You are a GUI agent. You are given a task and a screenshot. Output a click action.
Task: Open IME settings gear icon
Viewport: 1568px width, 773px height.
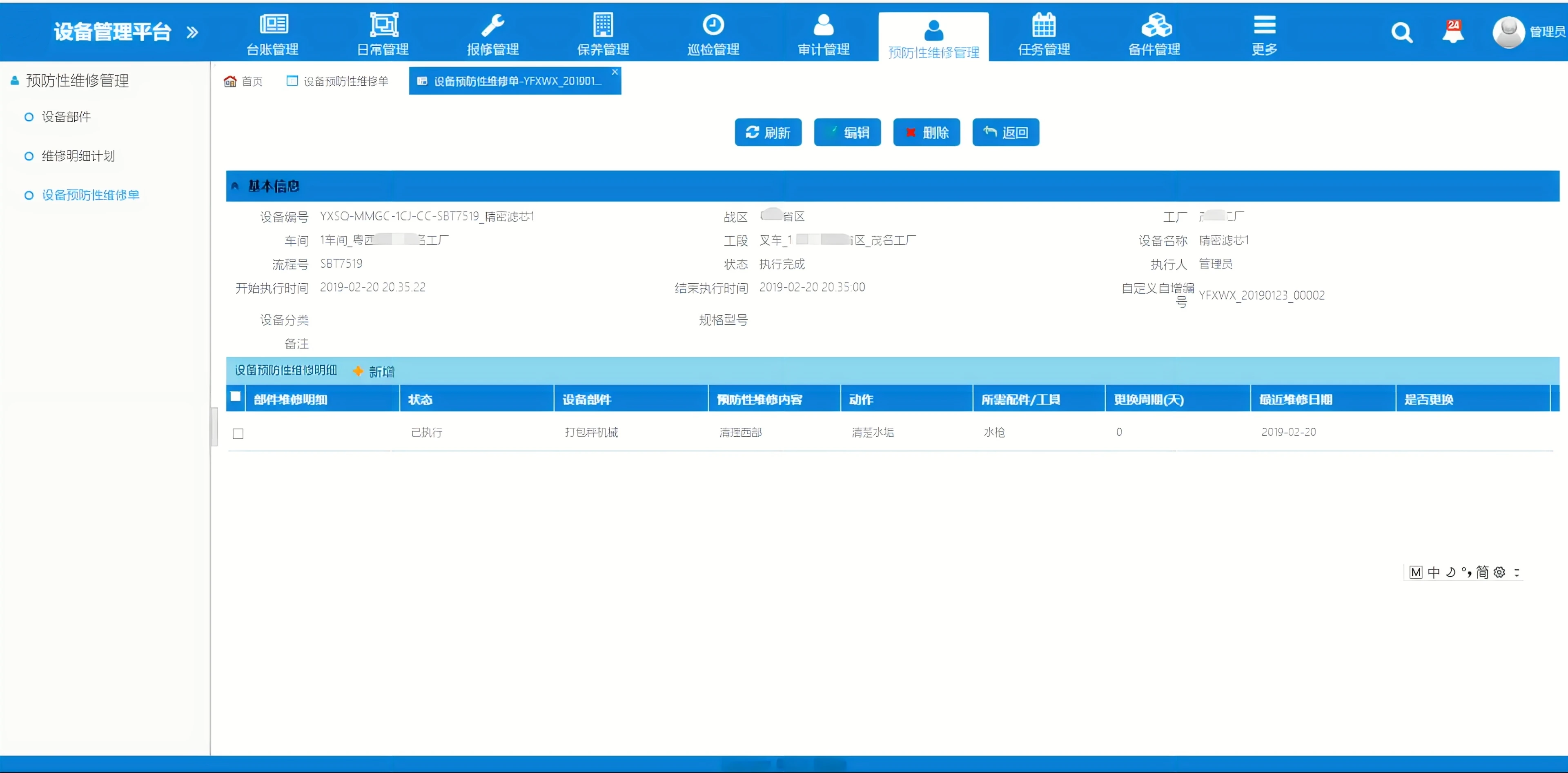coord(1499,572)
